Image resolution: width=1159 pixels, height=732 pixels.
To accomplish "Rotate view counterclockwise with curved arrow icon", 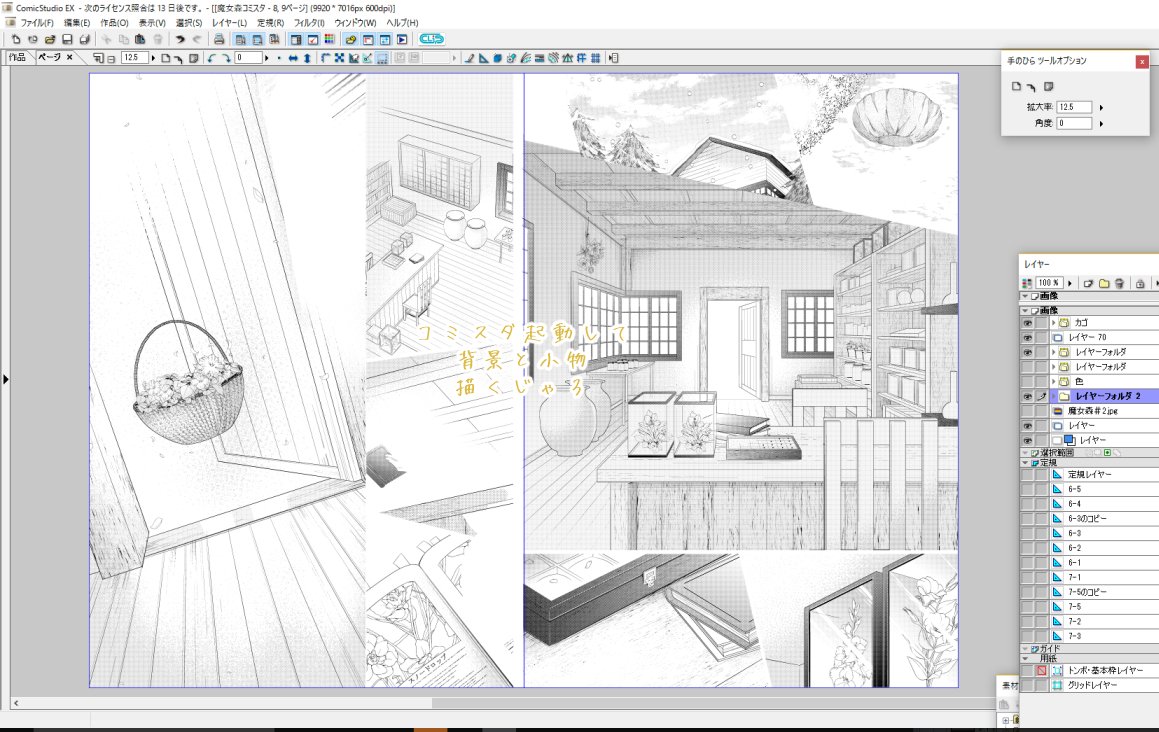I will pos(212,58).
